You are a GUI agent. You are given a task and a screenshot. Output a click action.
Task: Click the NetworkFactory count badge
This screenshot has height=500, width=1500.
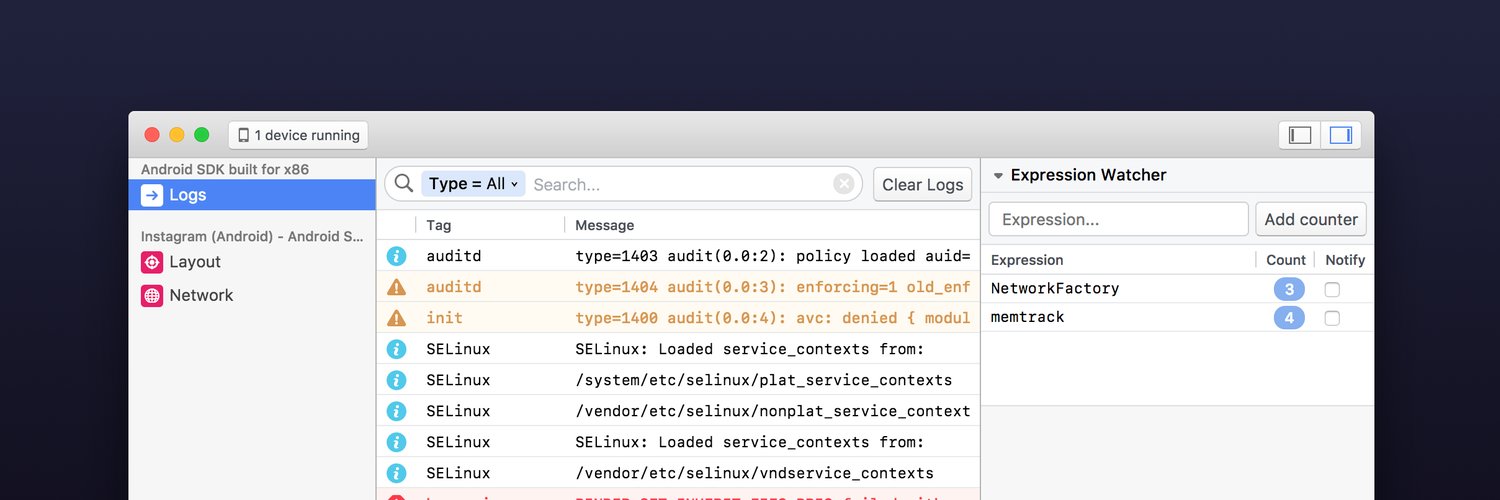point(1289,289)
